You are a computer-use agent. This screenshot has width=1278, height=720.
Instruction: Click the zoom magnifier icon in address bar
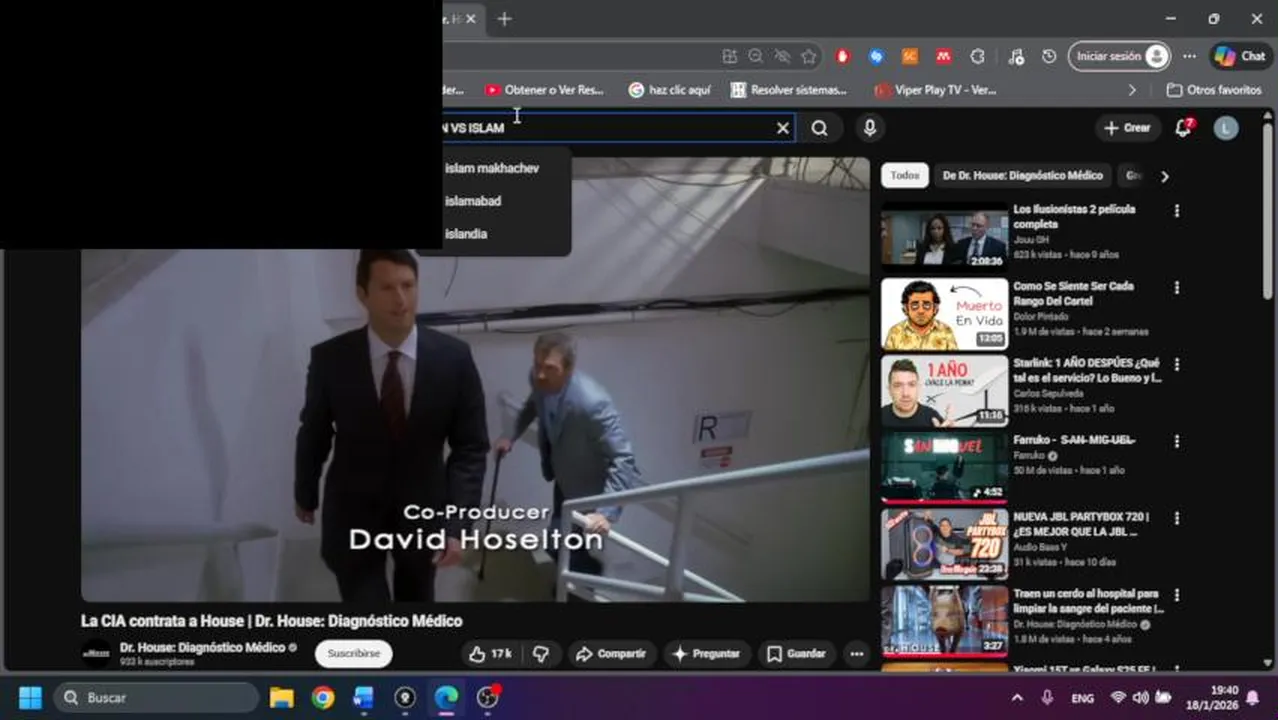pyautogui.click(x=756, y=57)
